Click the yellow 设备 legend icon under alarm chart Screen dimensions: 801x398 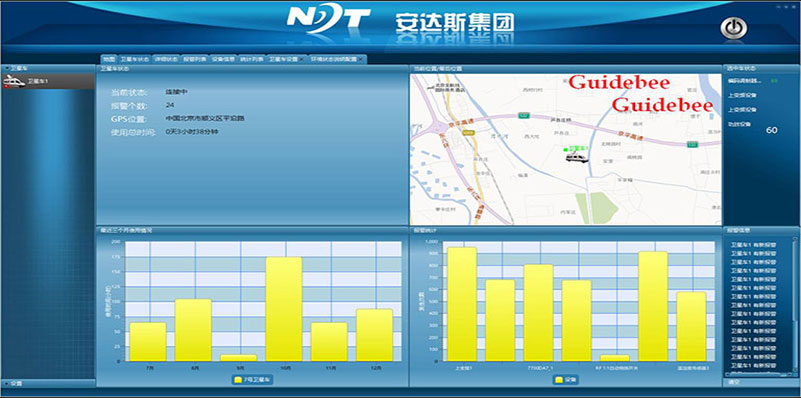point(558,380)
